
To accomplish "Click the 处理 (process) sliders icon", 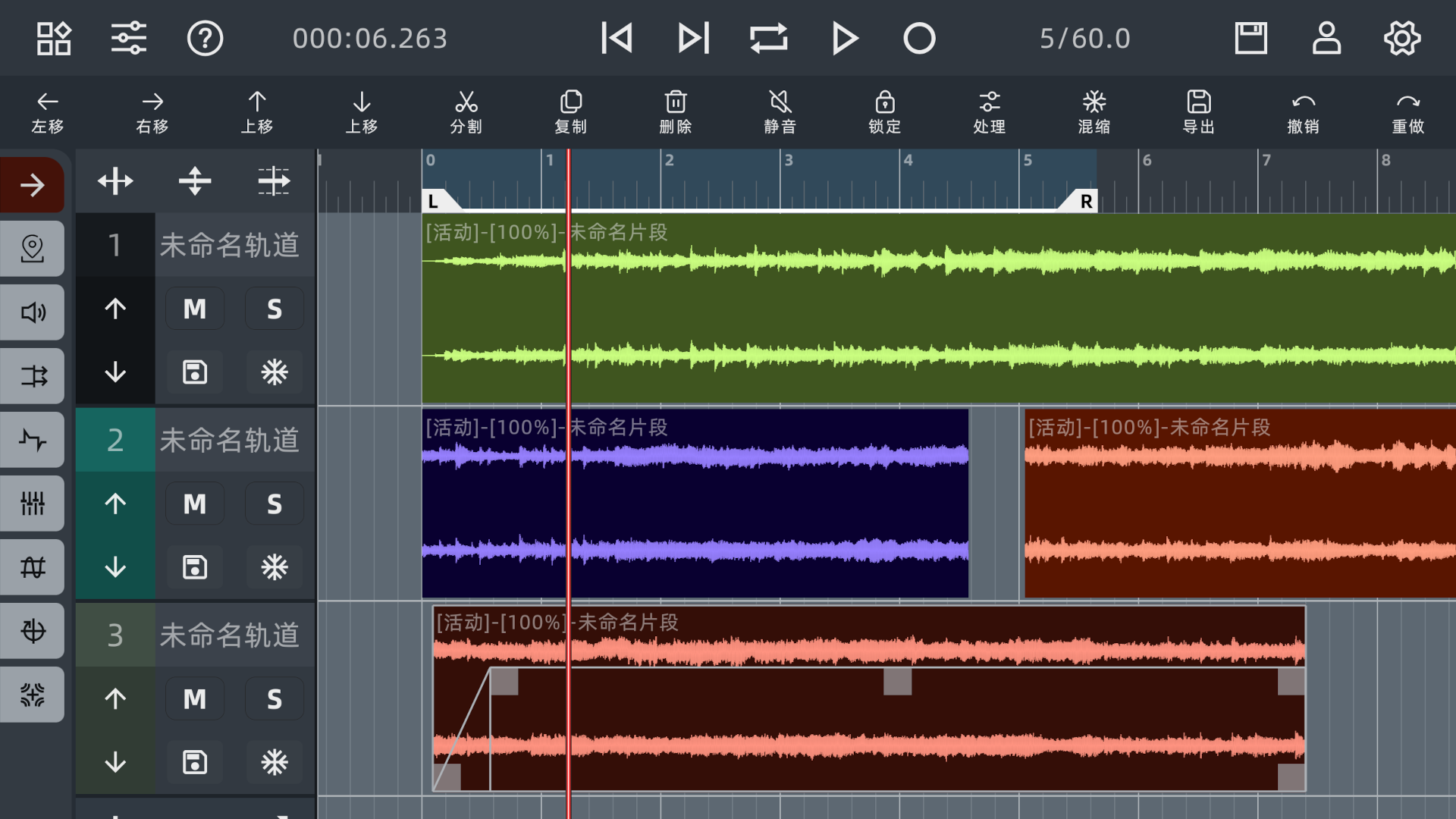I will click(x=989, y=111).
